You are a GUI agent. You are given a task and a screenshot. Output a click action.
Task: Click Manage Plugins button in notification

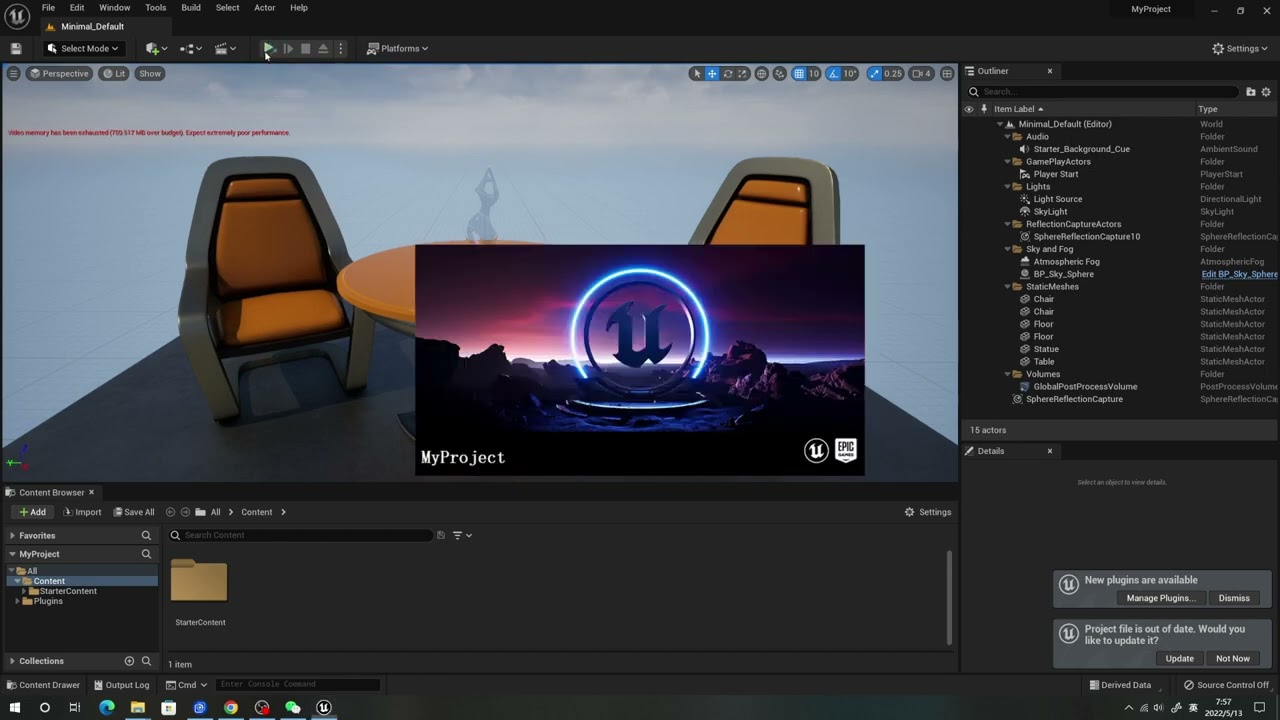[1160, 598]
